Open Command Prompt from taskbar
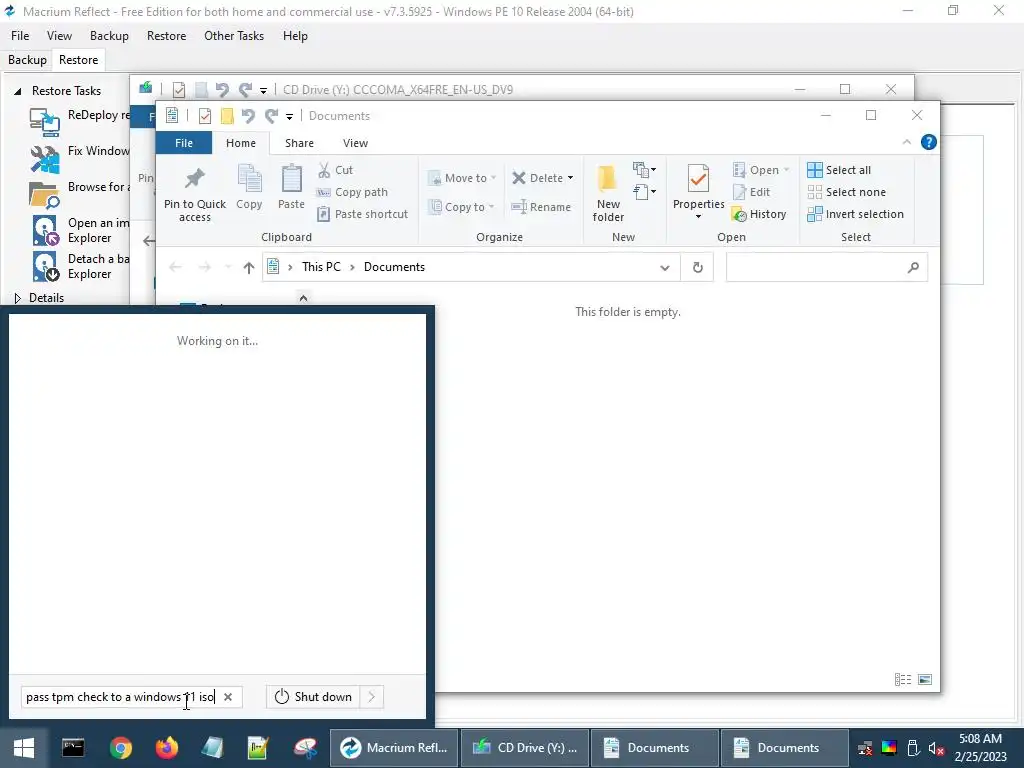This screenshot has width=1024, height=768. pos(72,748)
